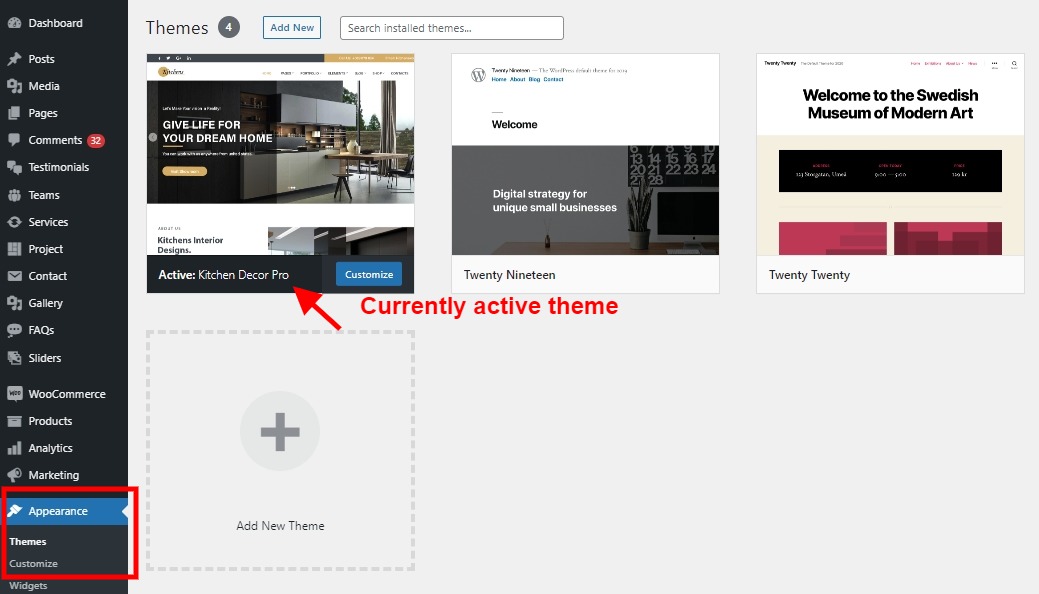Viewport: 1039px width, 594px height.
Task: Click the Pages icon in sidebar
Action: coord(14,113)
